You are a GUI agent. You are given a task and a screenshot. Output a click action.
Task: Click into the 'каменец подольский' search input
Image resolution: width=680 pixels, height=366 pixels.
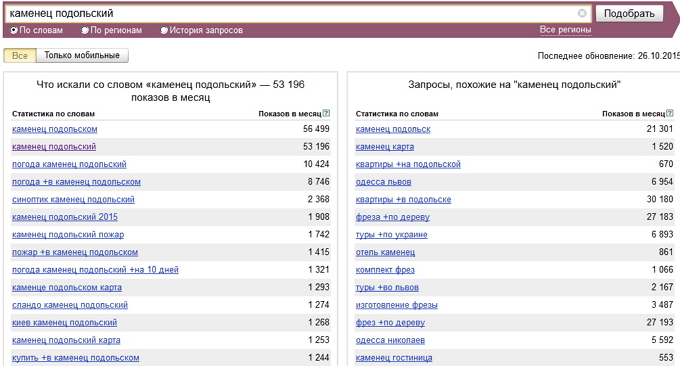click(291, 13)
